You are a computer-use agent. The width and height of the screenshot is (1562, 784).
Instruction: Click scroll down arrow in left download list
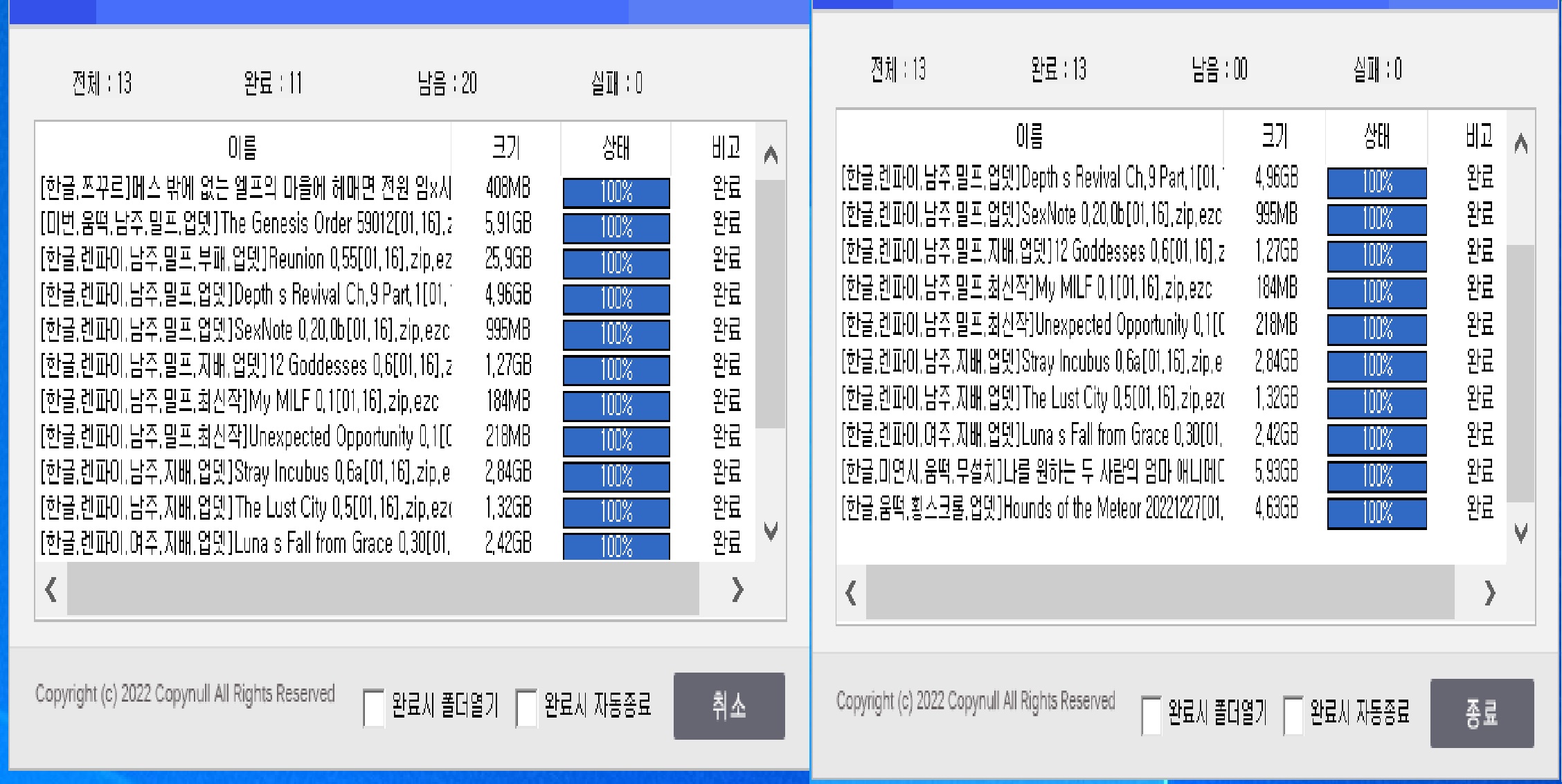771,531
